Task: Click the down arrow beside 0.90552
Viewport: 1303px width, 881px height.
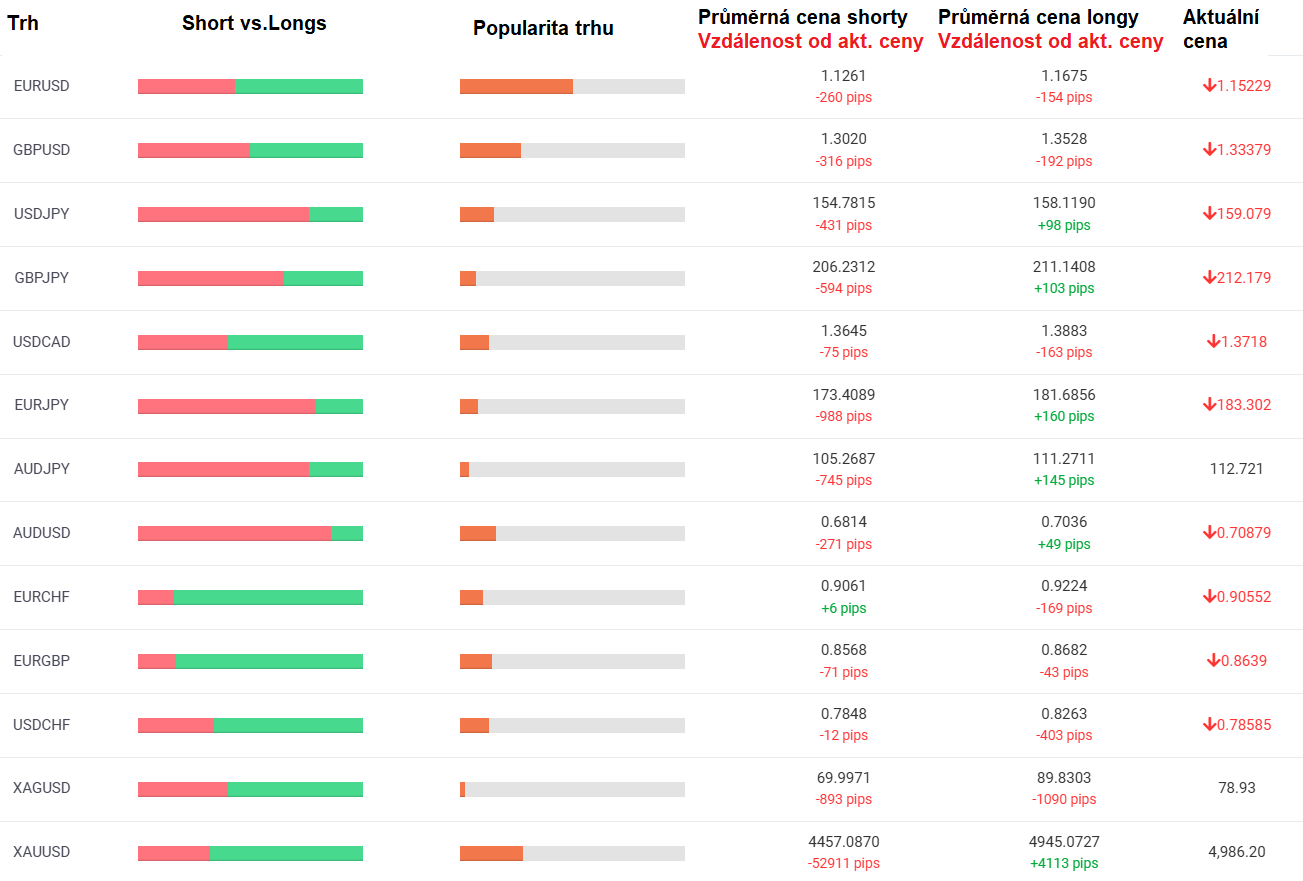Action: pos(1209,597)
